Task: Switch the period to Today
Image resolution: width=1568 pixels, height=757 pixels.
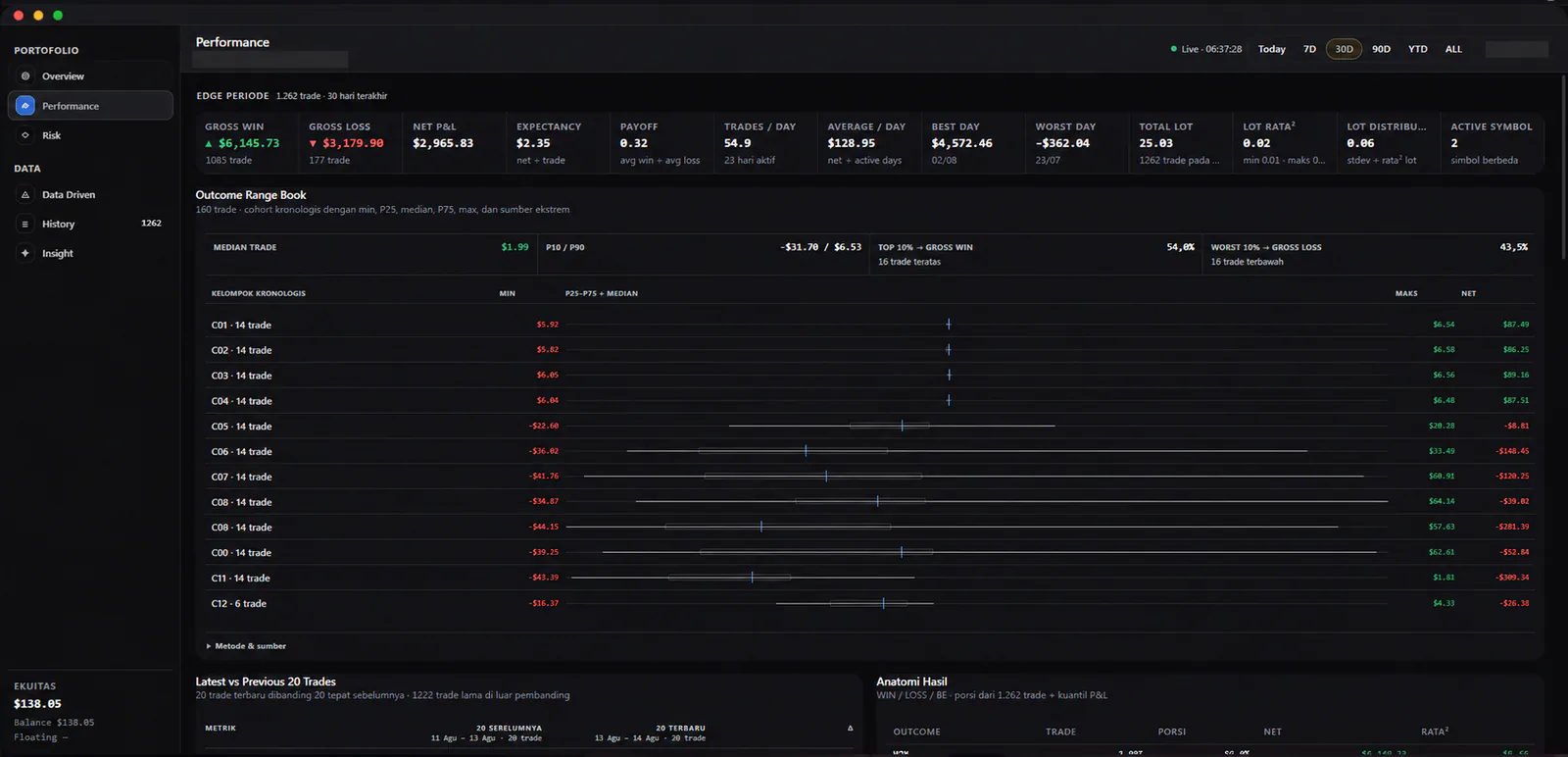Action: pos(1271,49)
